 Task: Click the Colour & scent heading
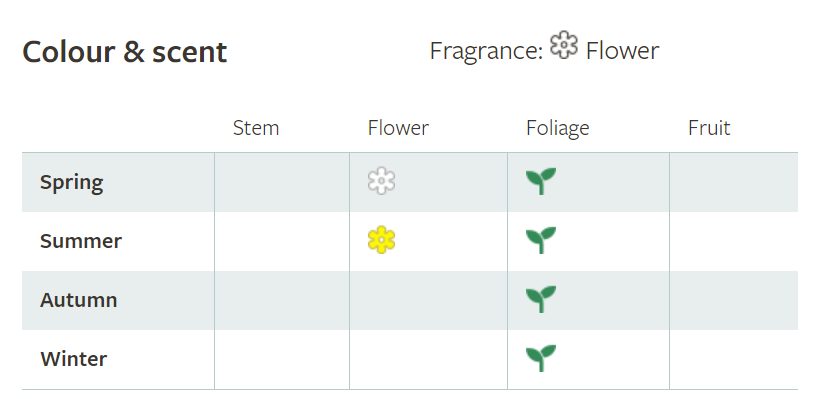pyautogui.click(x=125, y=52)
